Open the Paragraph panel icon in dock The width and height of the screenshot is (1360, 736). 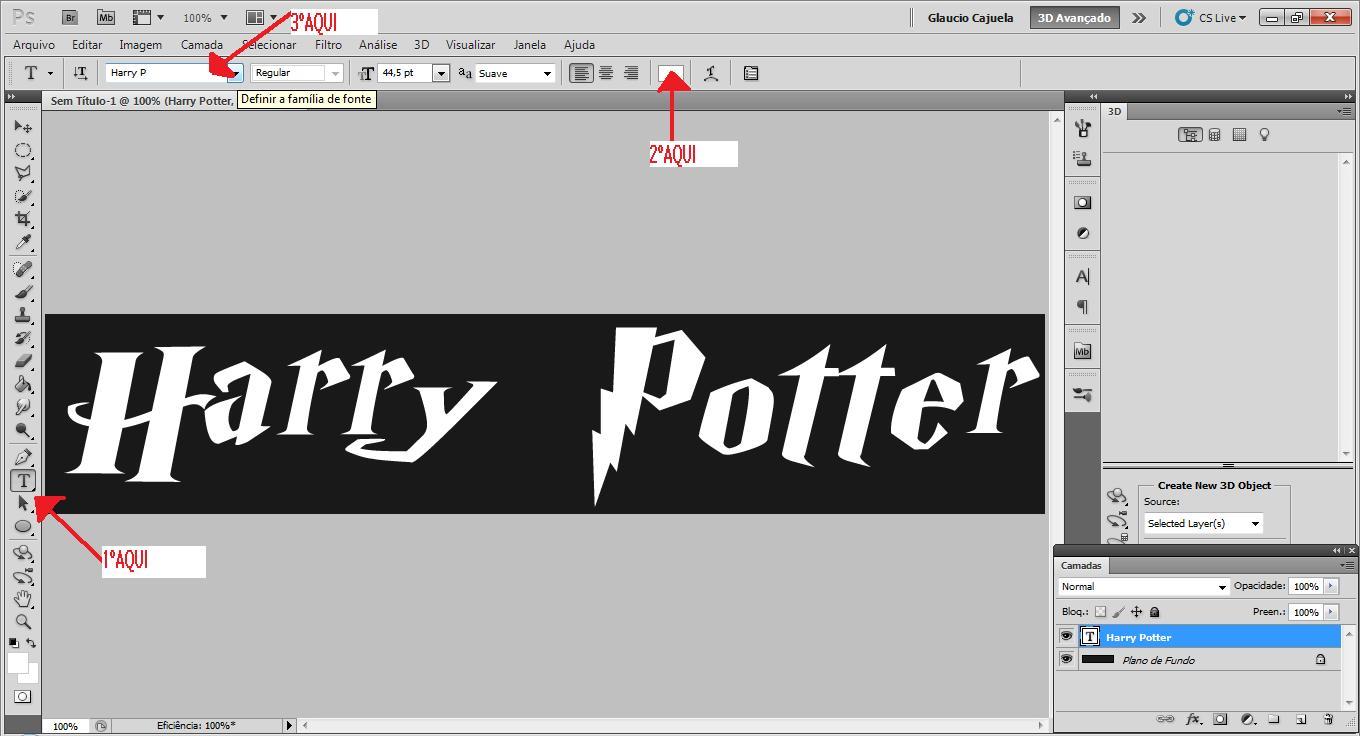1082,307
